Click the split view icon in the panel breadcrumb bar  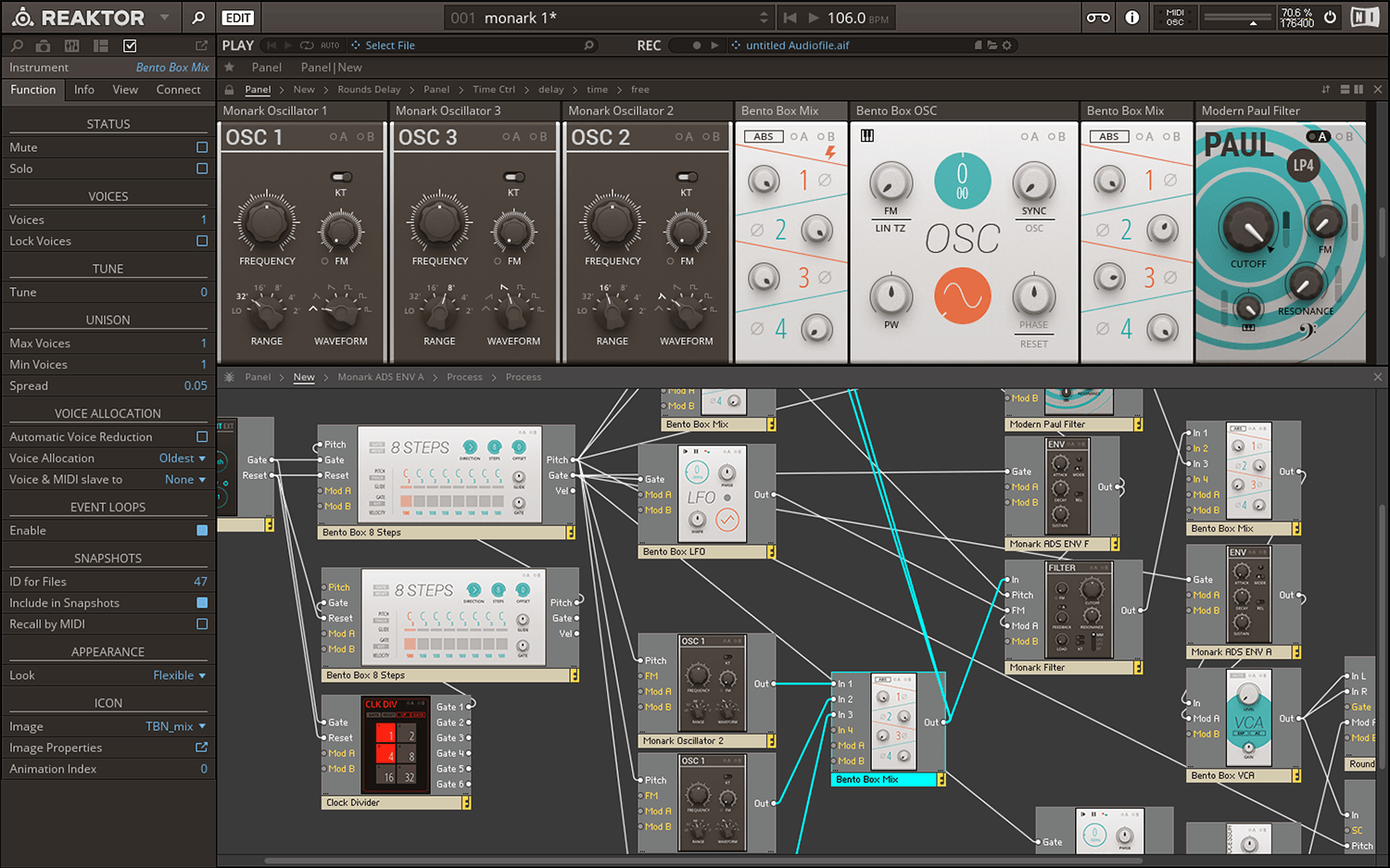click(1358, 90)
